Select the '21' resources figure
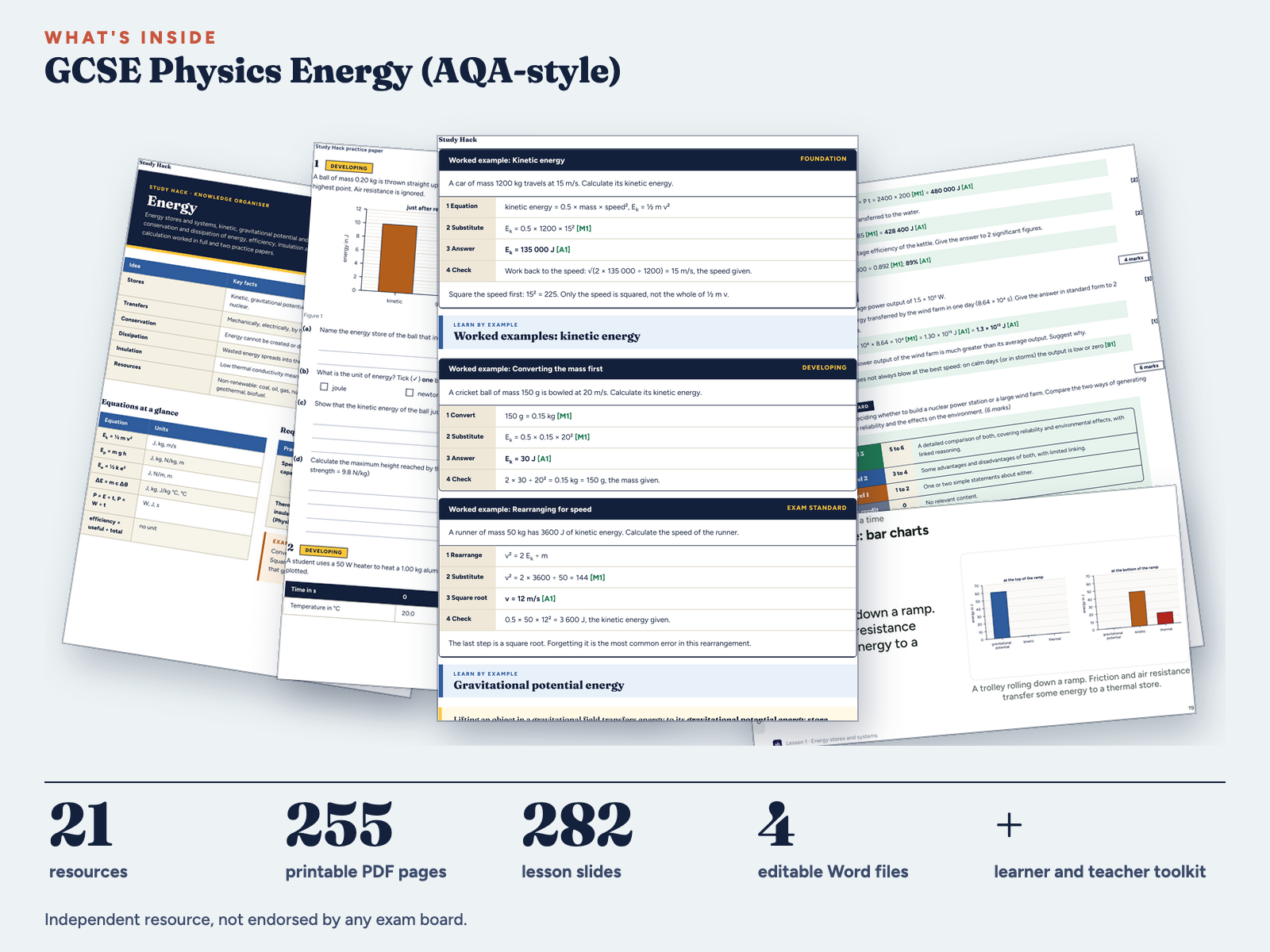 click(x=81, y=825)
